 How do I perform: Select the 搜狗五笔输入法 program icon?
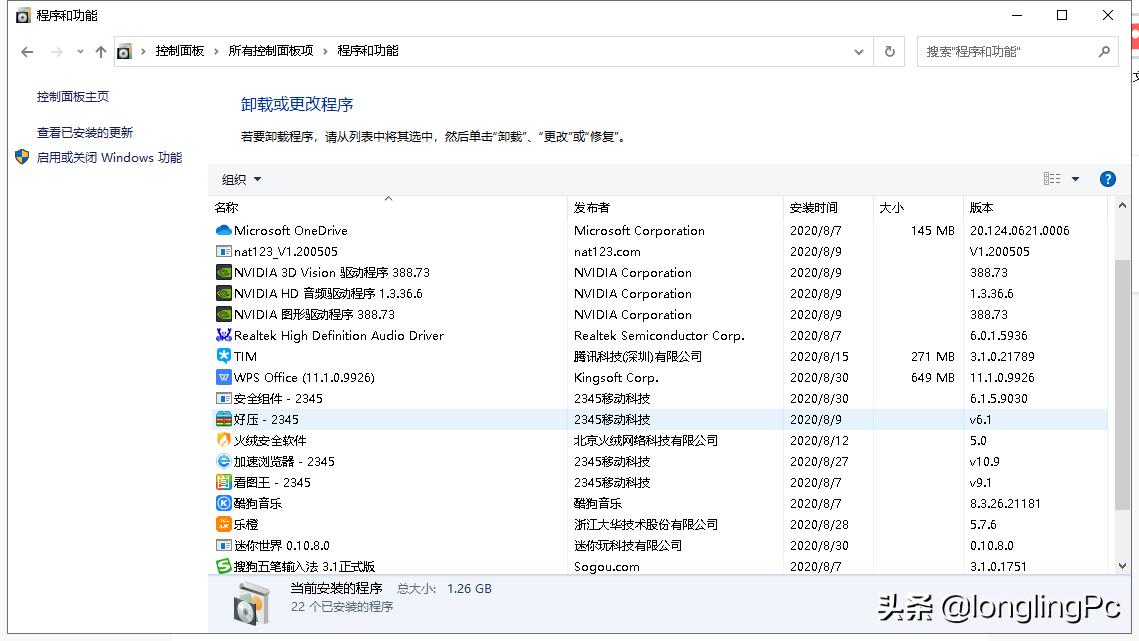pyautogui.click(x=222, y=566)
